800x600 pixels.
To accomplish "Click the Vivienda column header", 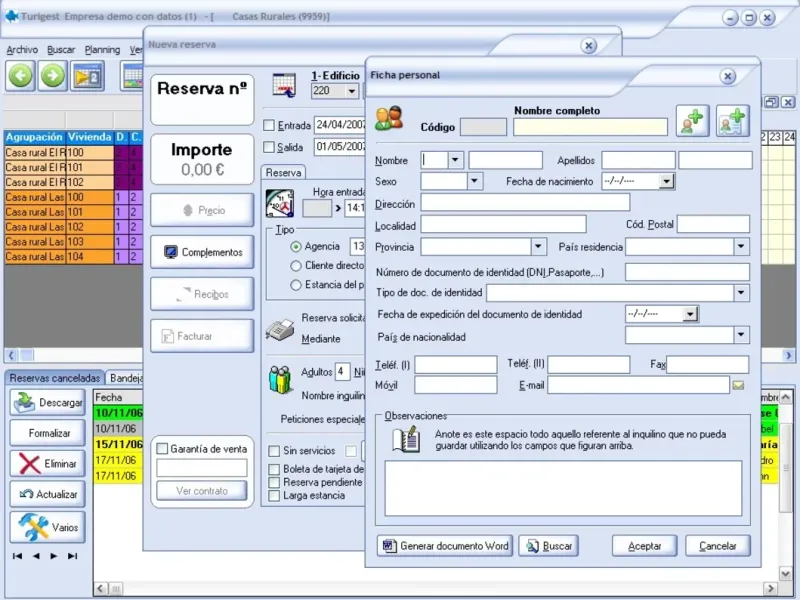I will 90,137.
